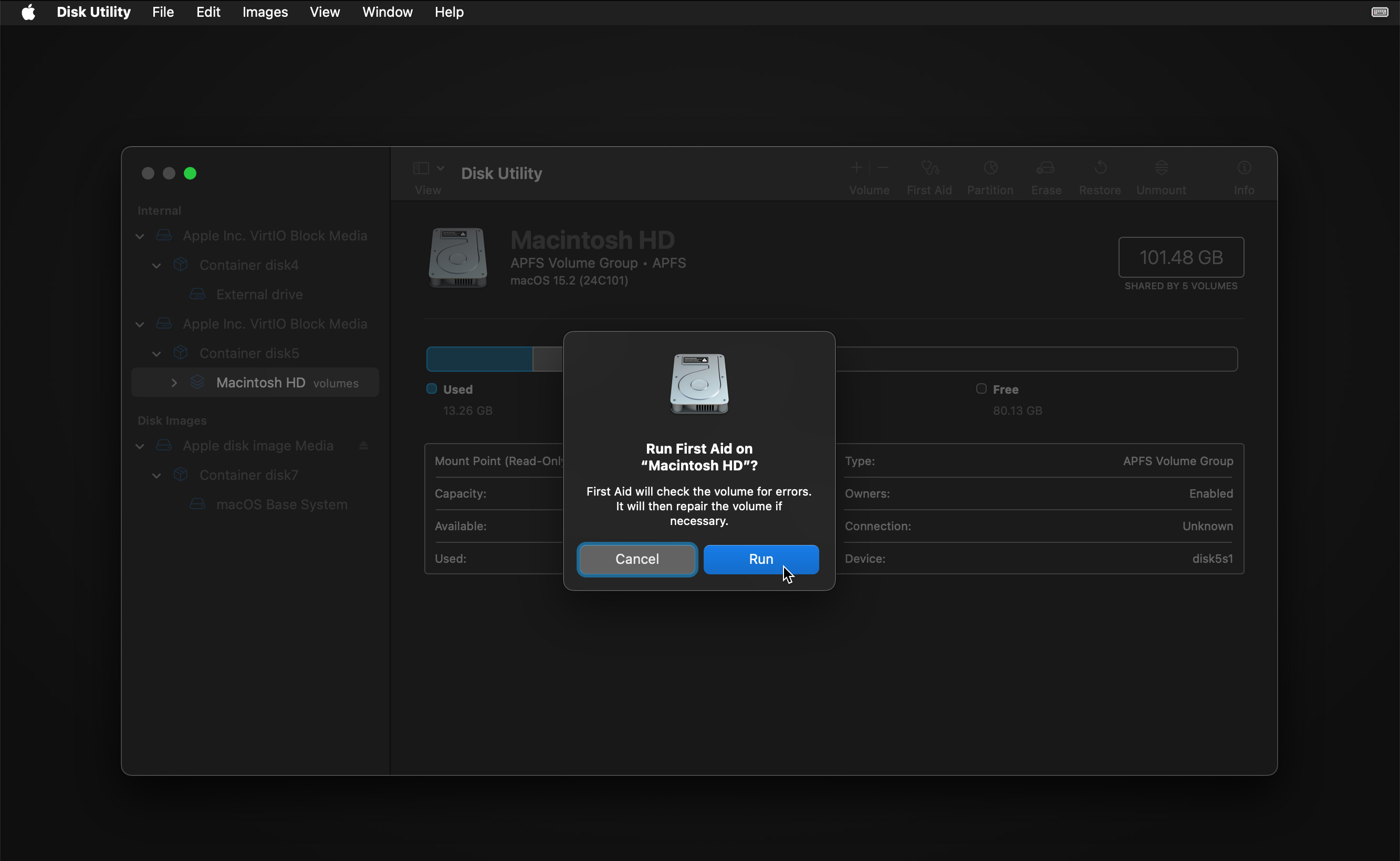Click the Macintosh HD layered volumes icon
The width and height of the screenshot is (1400, 861).
coord(197,382)
